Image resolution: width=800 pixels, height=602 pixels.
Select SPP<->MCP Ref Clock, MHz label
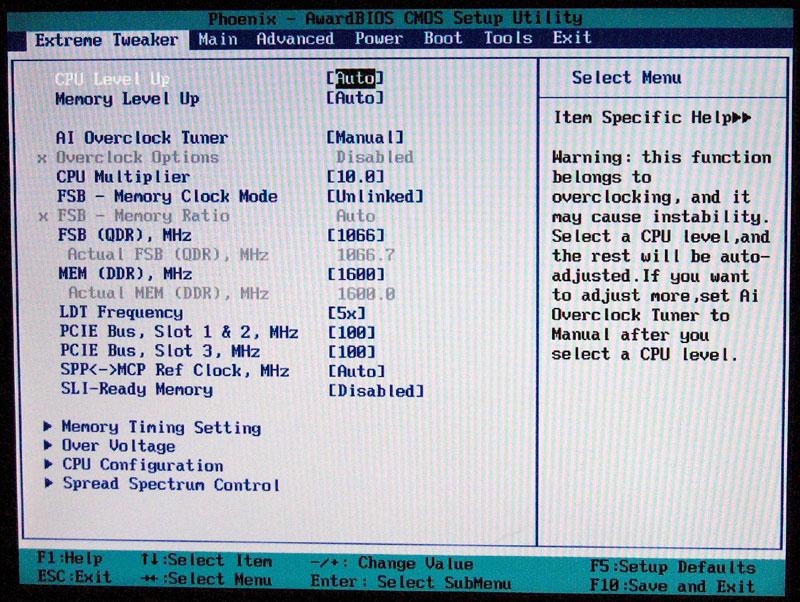point(175,370)
